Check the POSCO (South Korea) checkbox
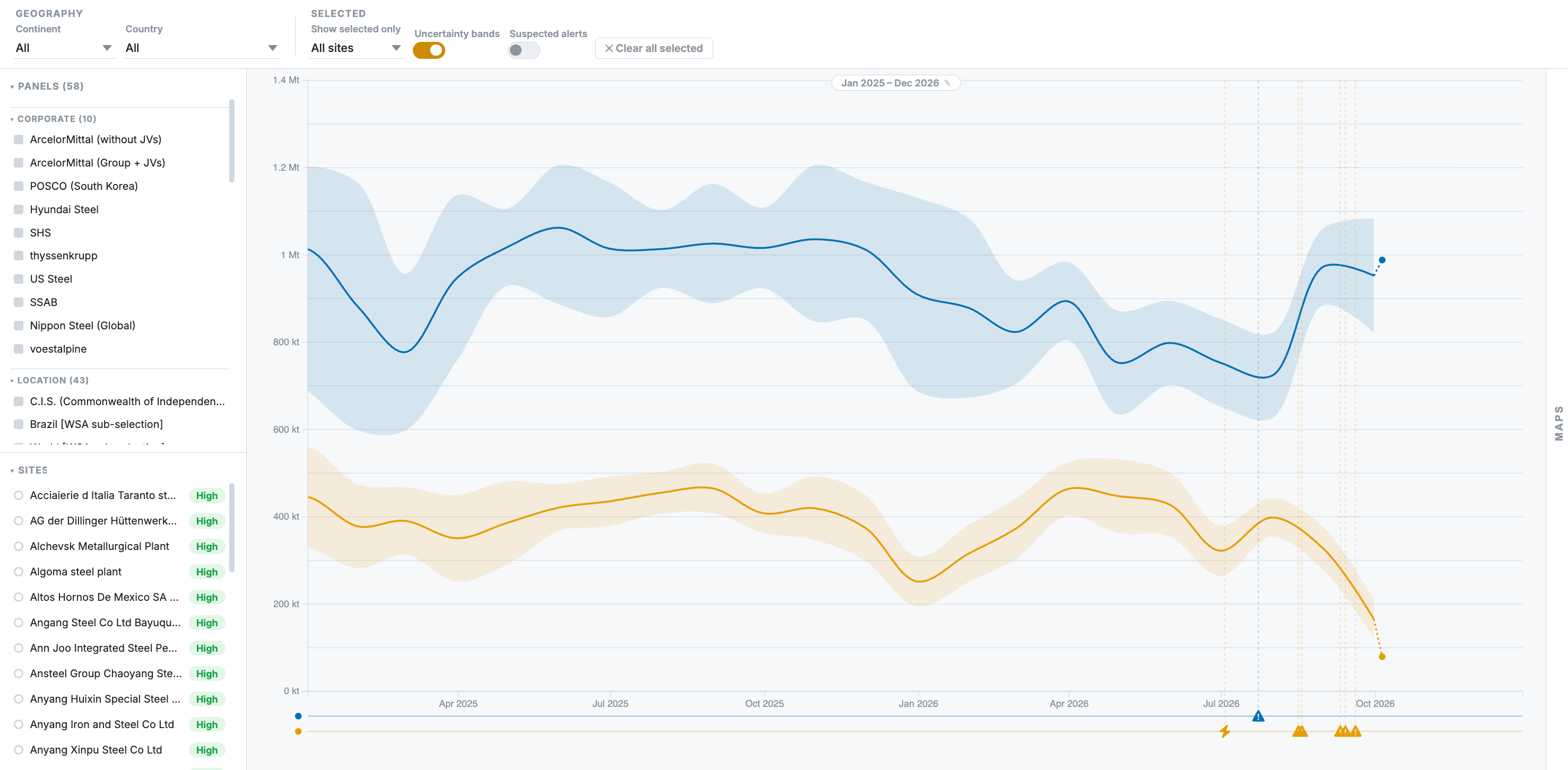1568x770 pixels. (19, 186)
